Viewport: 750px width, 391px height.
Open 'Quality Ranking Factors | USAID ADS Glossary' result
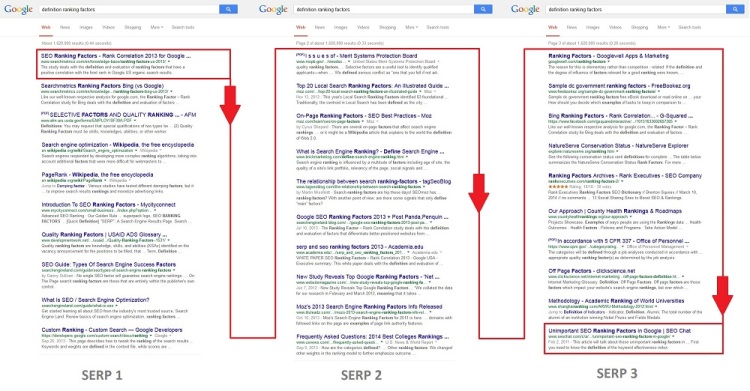coord(104,235)
